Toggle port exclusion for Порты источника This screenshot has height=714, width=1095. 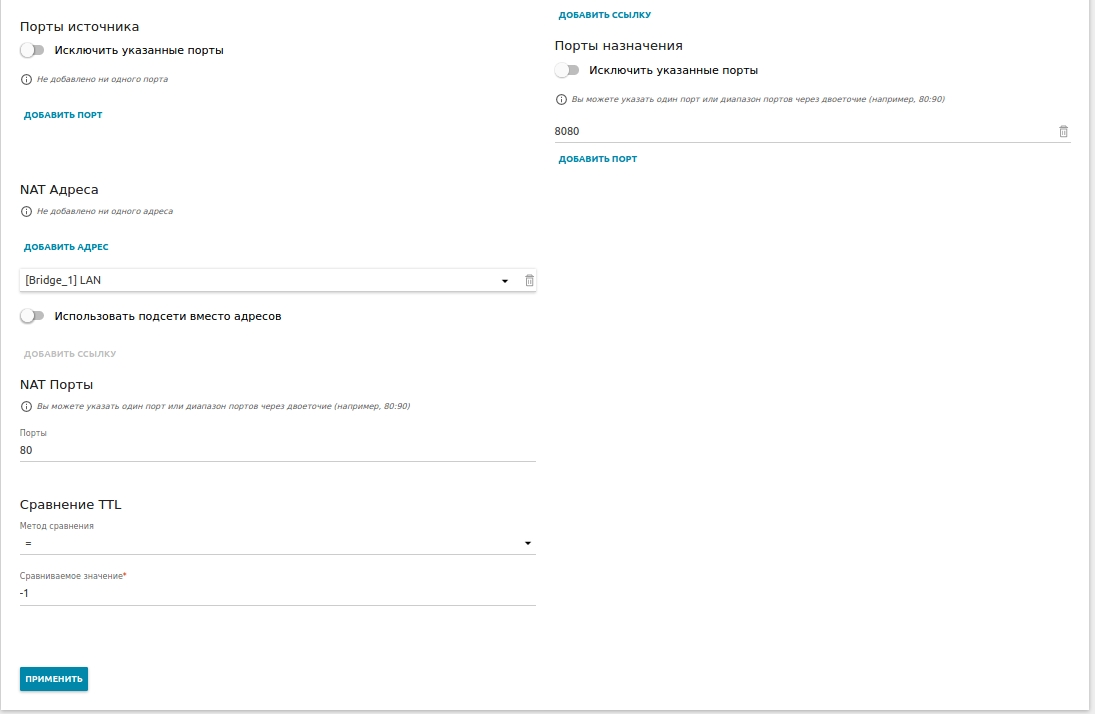[33, 50]
